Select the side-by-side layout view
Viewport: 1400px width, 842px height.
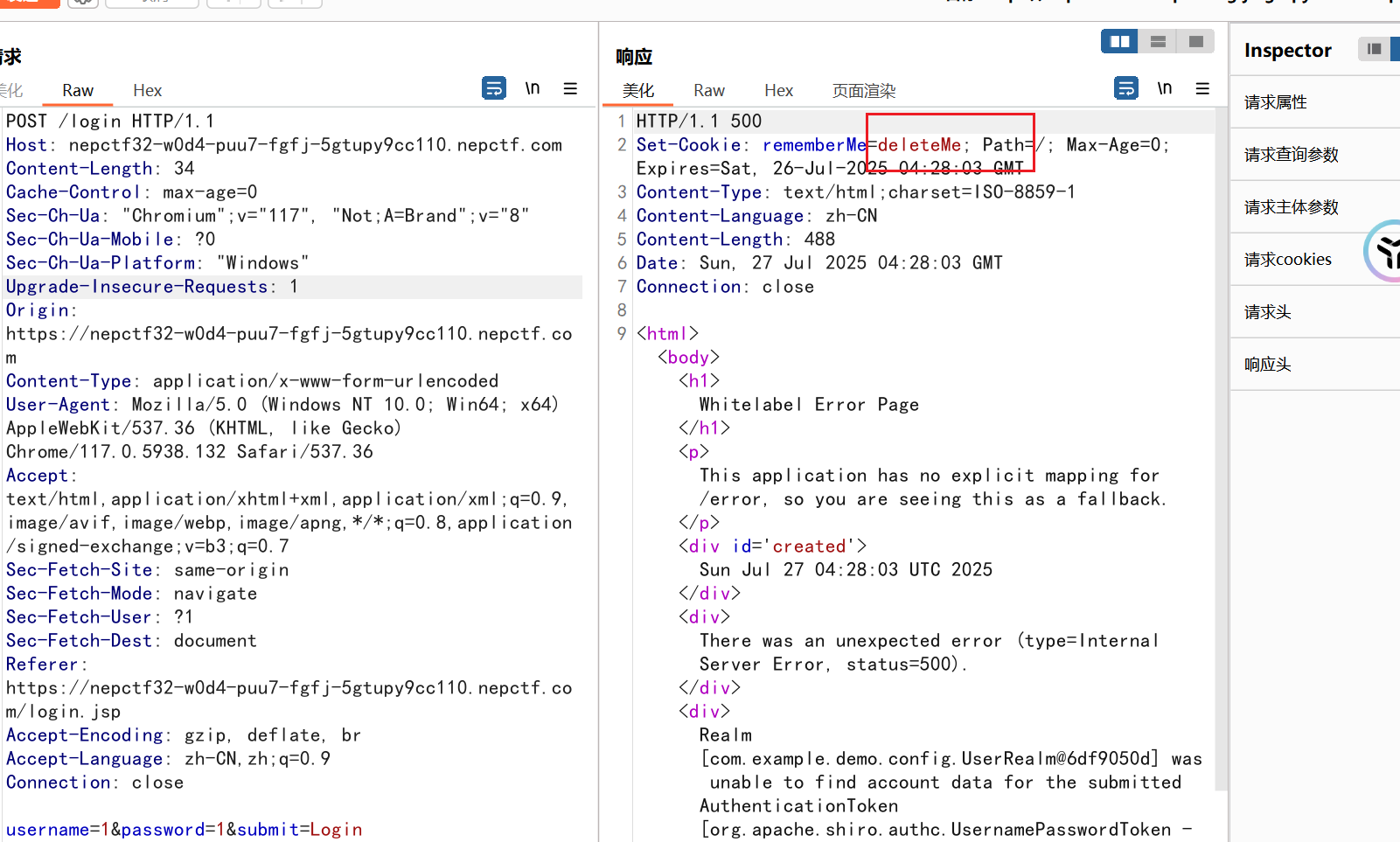point(1119,41)
